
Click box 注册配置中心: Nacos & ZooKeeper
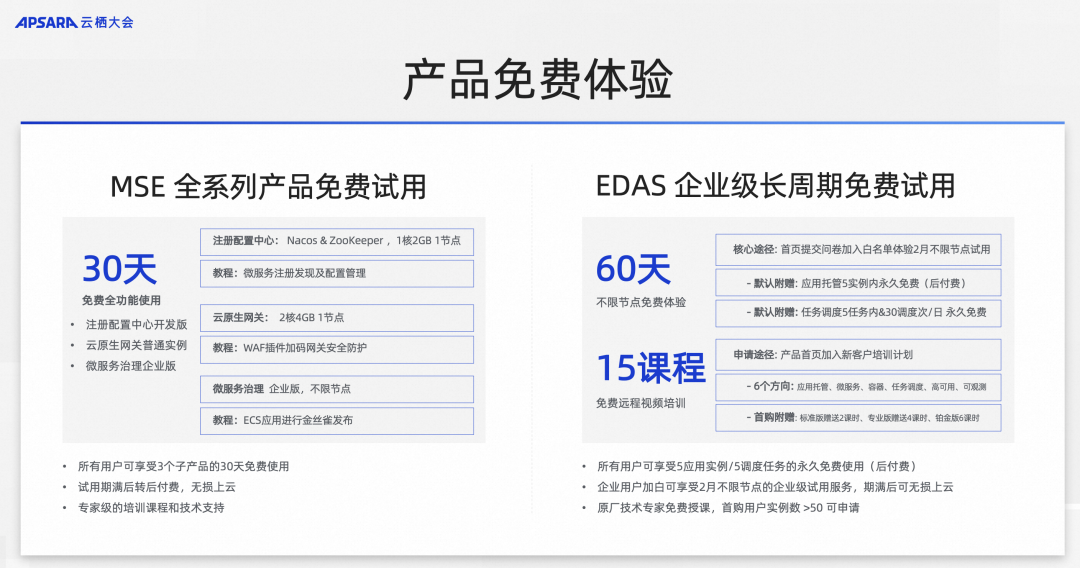coord(337,241)
